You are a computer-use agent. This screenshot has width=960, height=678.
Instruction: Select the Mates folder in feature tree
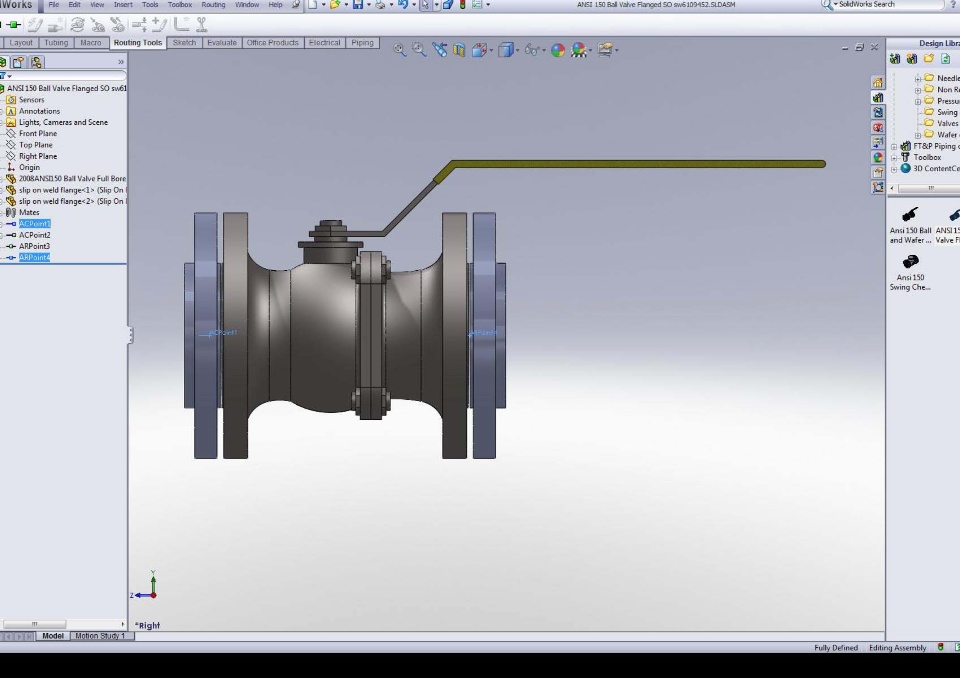(29, 213)
